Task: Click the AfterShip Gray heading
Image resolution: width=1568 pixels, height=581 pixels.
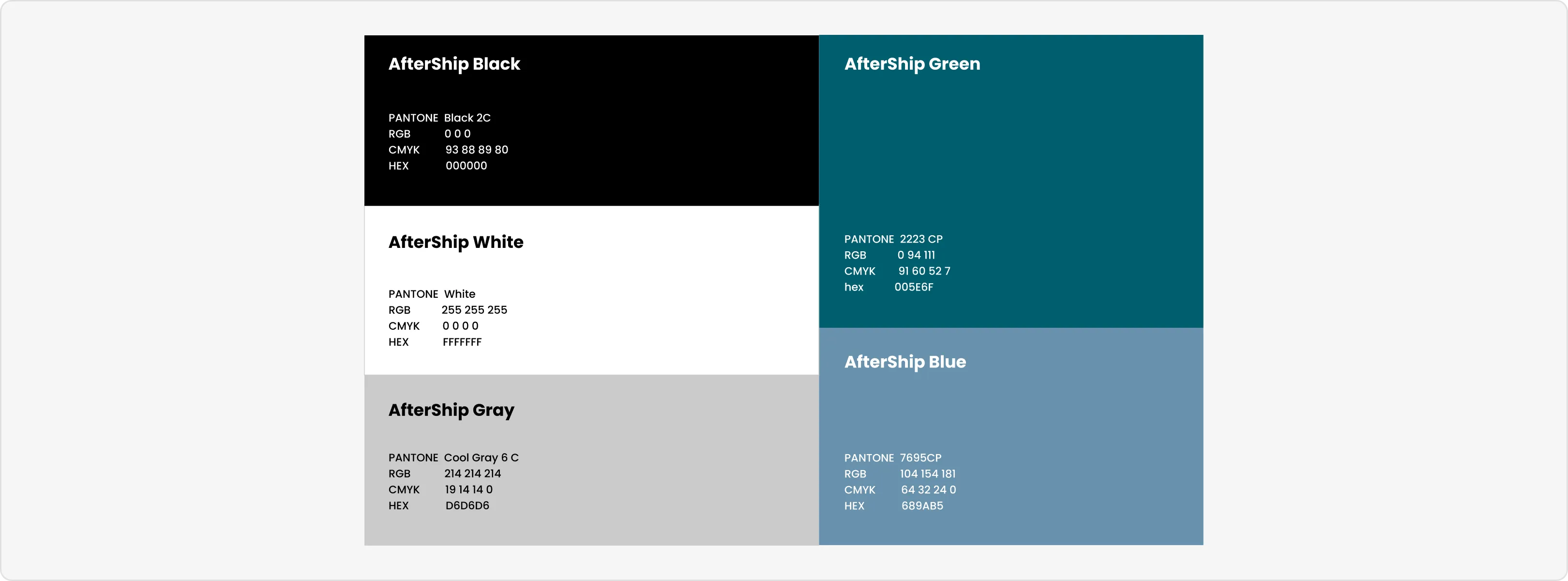Action: pos(451,411)
